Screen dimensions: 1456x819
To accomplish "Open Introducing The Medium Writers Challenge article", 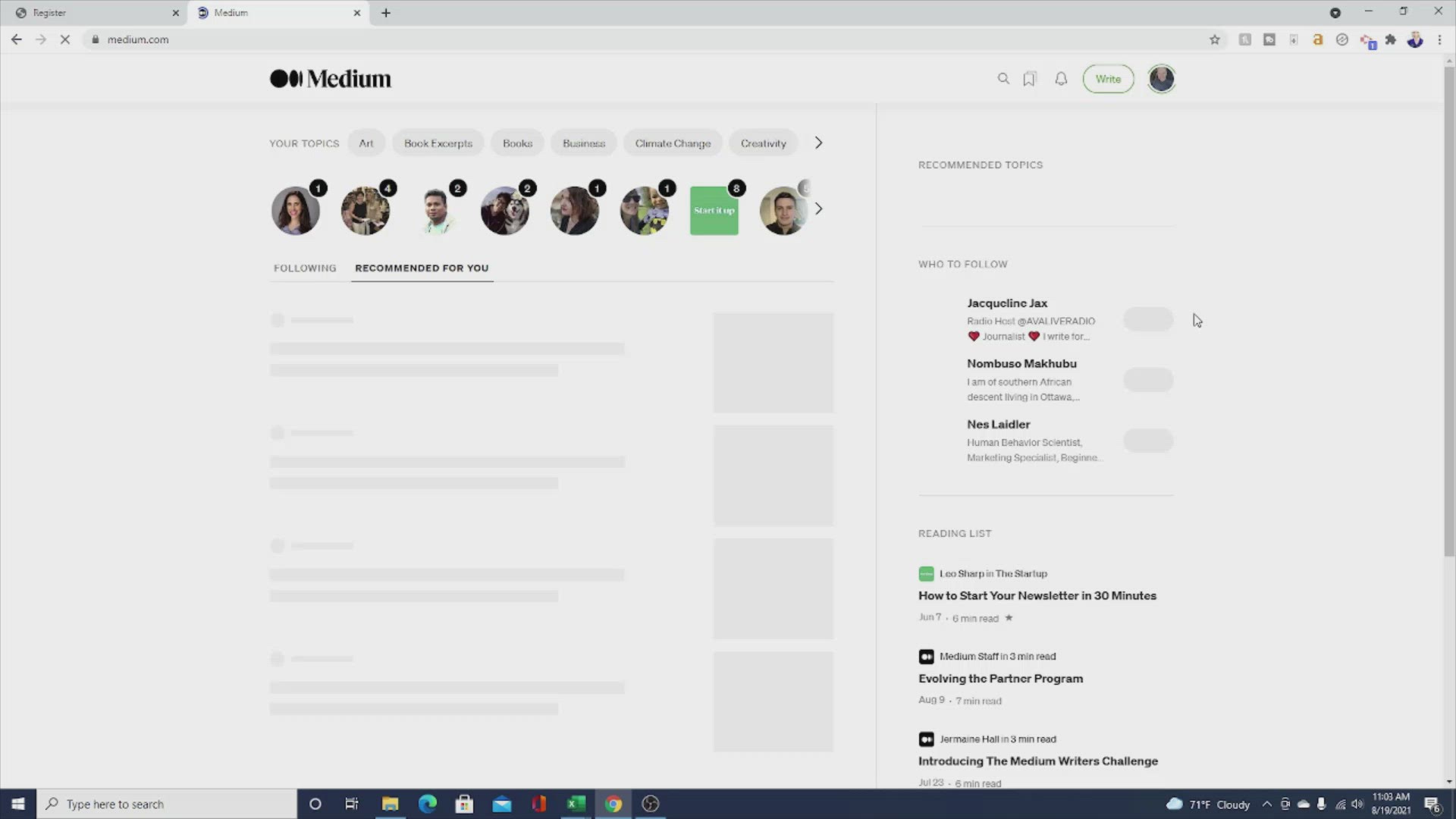I will click(x=1038, y=761).
